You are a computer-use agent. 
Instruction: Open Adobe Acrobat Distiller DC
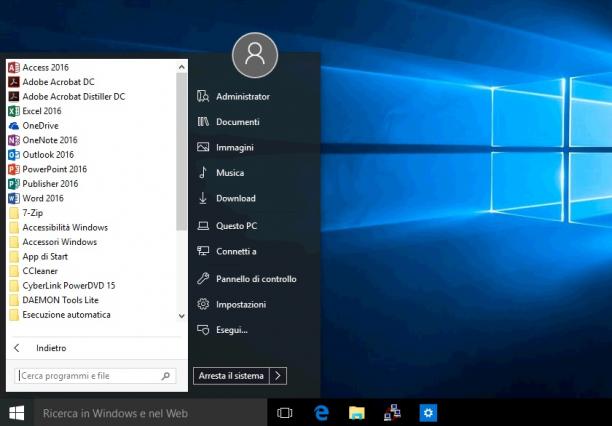(66, 96)
